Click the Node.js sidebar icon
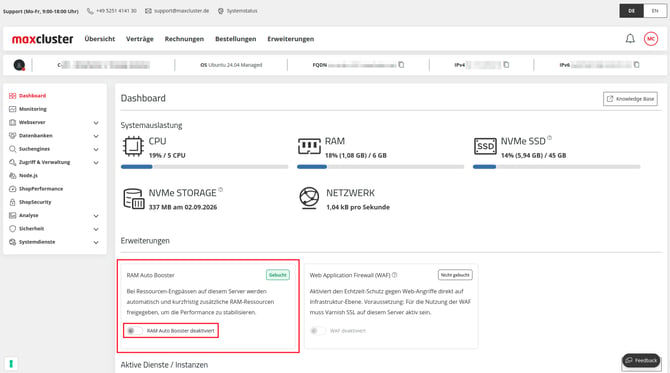 pyautogui.click(x=12, y=176)
